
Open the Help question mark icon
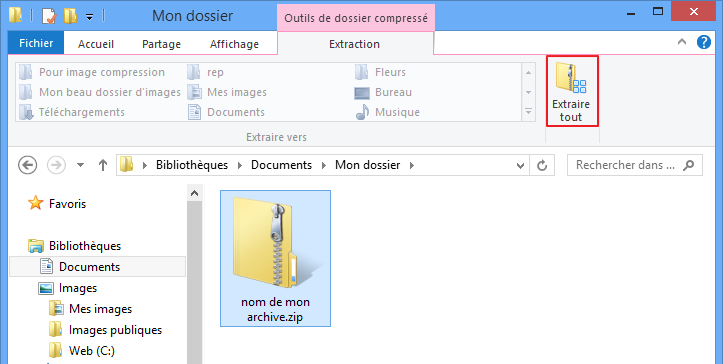[x=704, y=42]
